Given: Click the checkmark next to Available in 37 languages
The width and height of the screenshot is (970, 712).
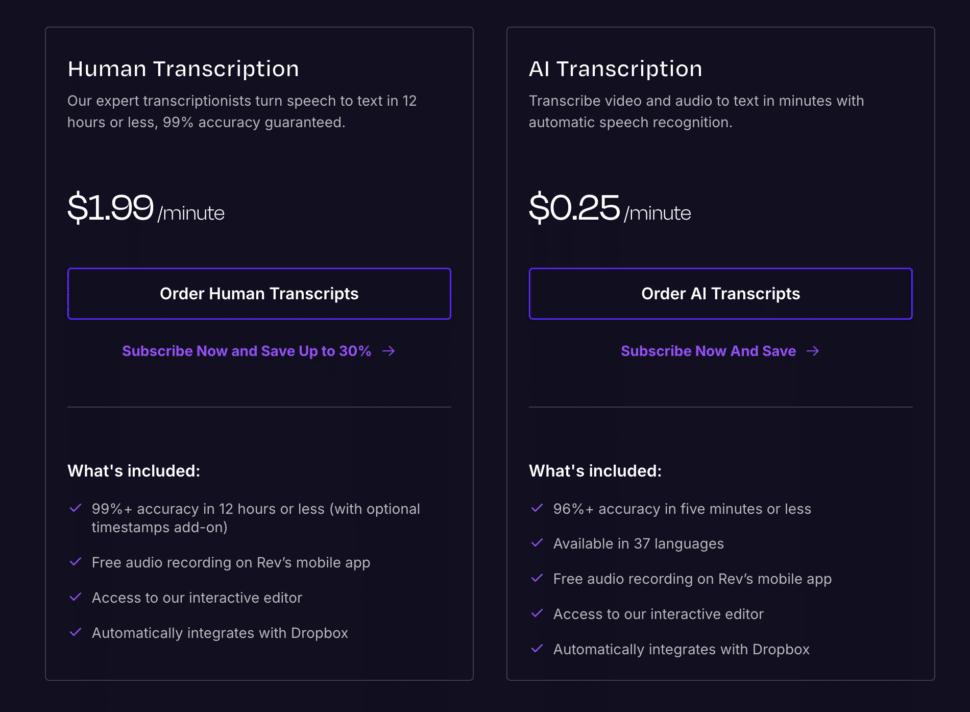Looking at the screenshot, I should pos(536,544).
